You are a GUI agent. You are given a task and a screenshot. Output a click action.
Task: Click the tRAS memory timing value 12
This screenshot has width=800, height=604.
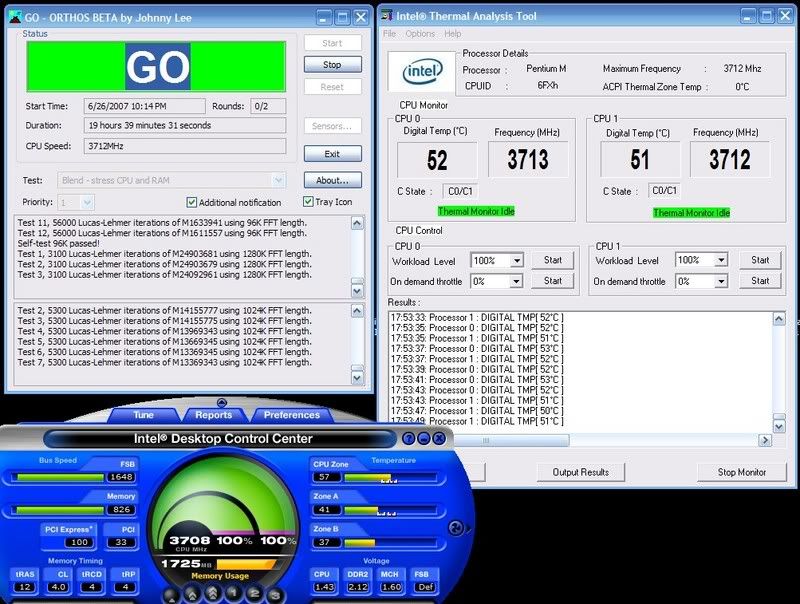[24, 587]
